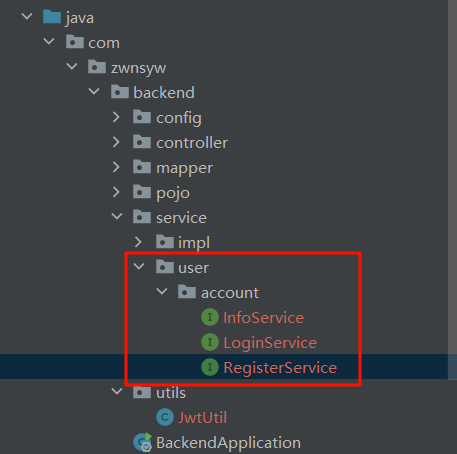
Task: Click the blue java source folder icon
Action: 52,17
